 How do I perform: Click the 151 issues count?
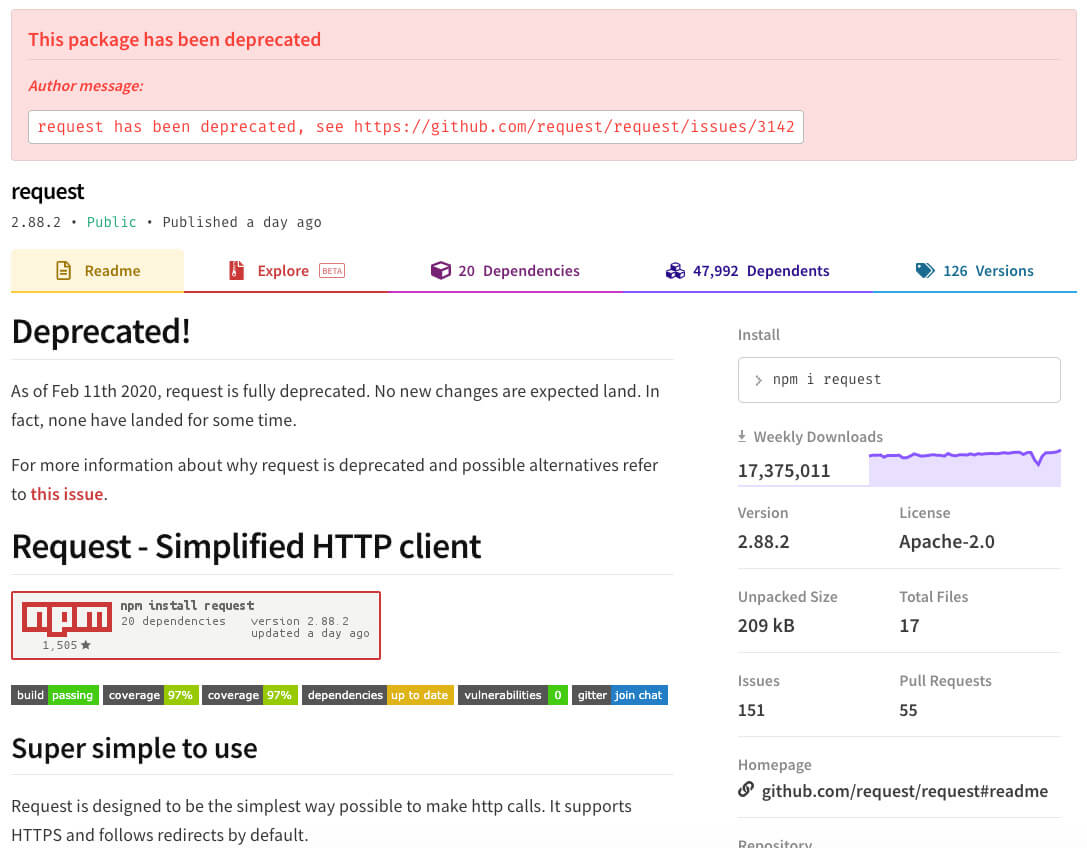[x=751, y=710]
